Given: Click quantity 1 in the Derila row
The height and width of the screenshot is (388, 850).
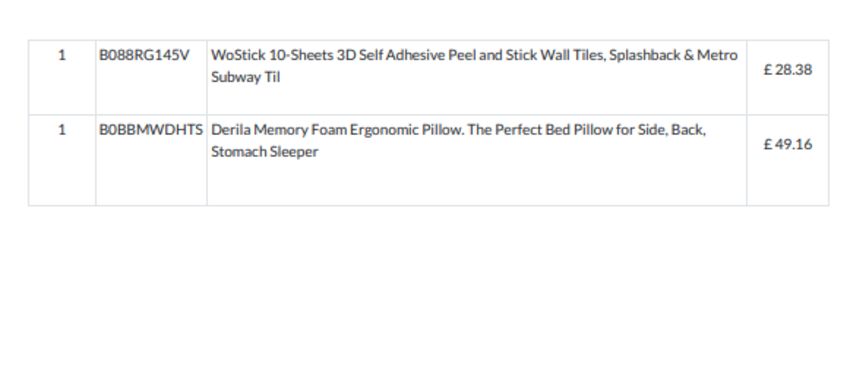Looking at the screenshot, I should pyautogui.click(x=62, y=130).
